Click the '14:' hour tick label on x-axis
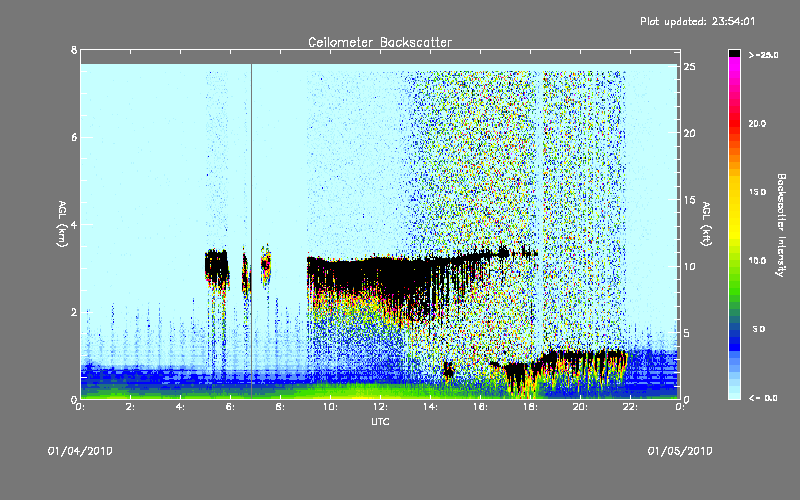This screenshot has height=500, width=800. click(430, 407)
